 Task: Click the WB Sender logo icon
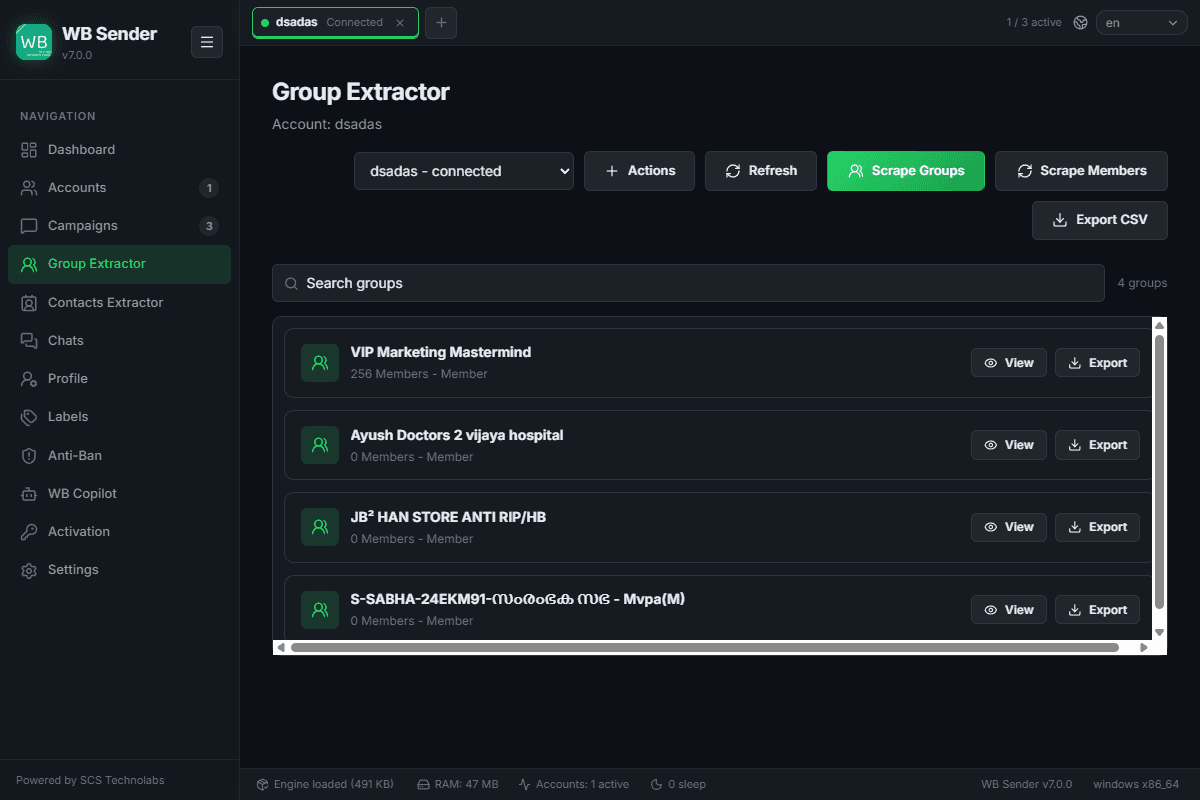(34, 42)
